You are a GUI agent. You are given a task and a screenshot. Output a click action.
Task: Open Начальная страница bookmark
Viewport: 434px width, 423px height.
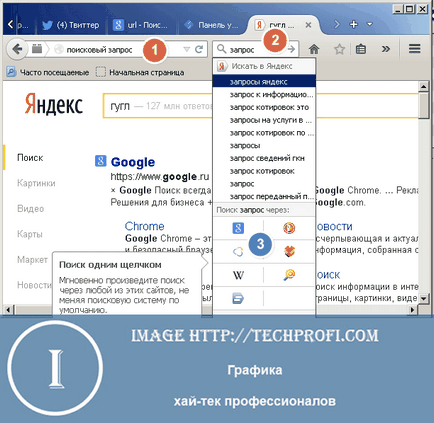point(140,72)
